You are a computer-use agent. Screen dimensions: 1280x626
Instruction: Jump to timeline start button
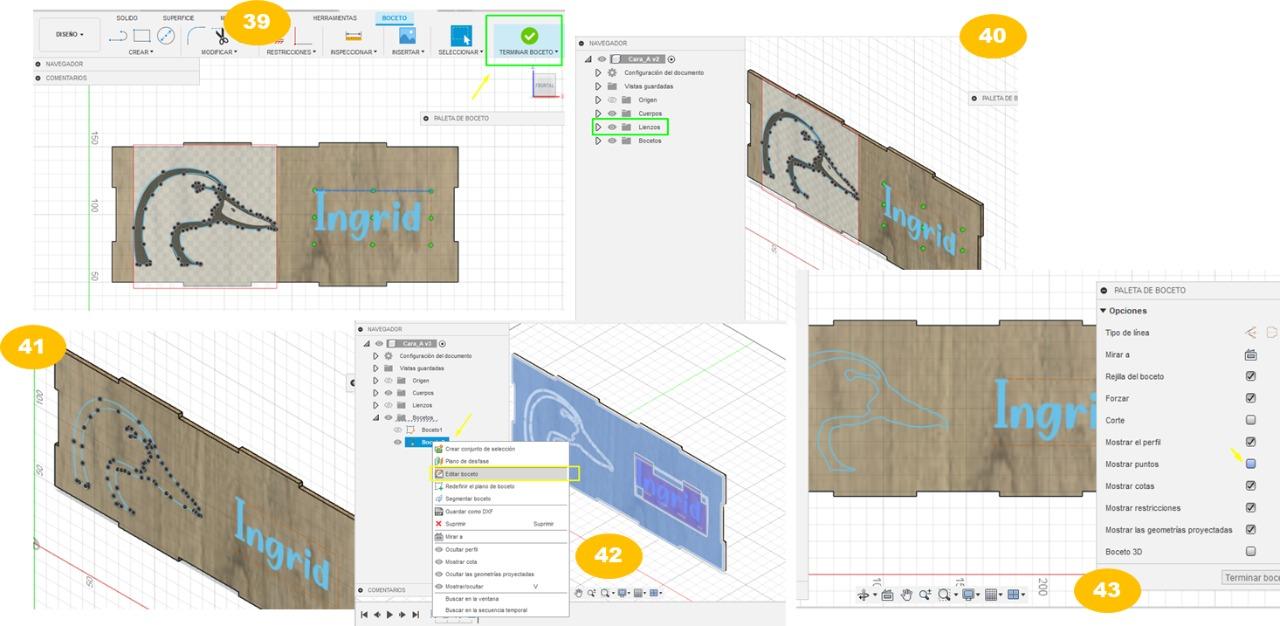(365, 615)
